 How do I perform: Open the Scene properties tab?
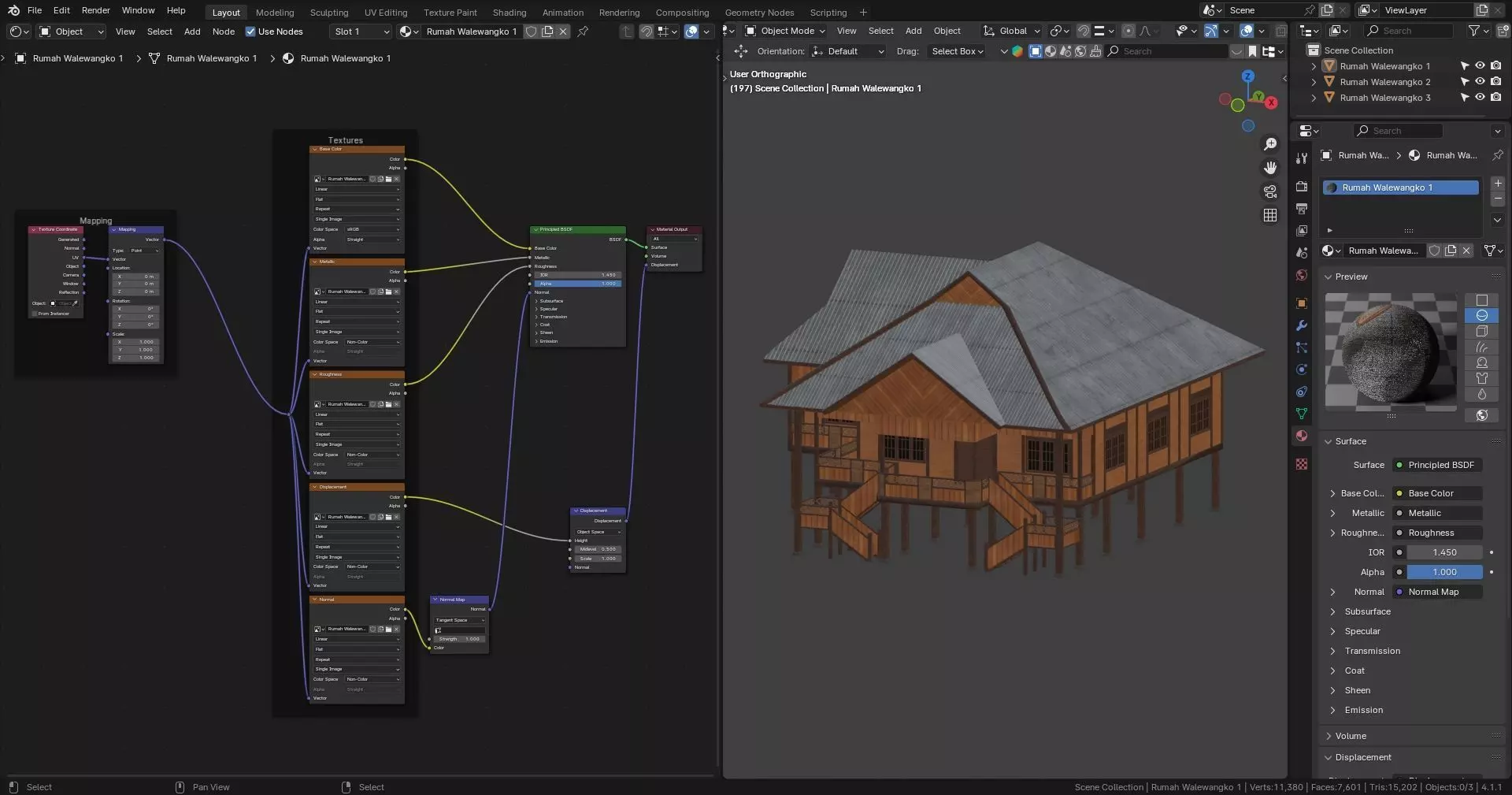tap(1302, 253)
